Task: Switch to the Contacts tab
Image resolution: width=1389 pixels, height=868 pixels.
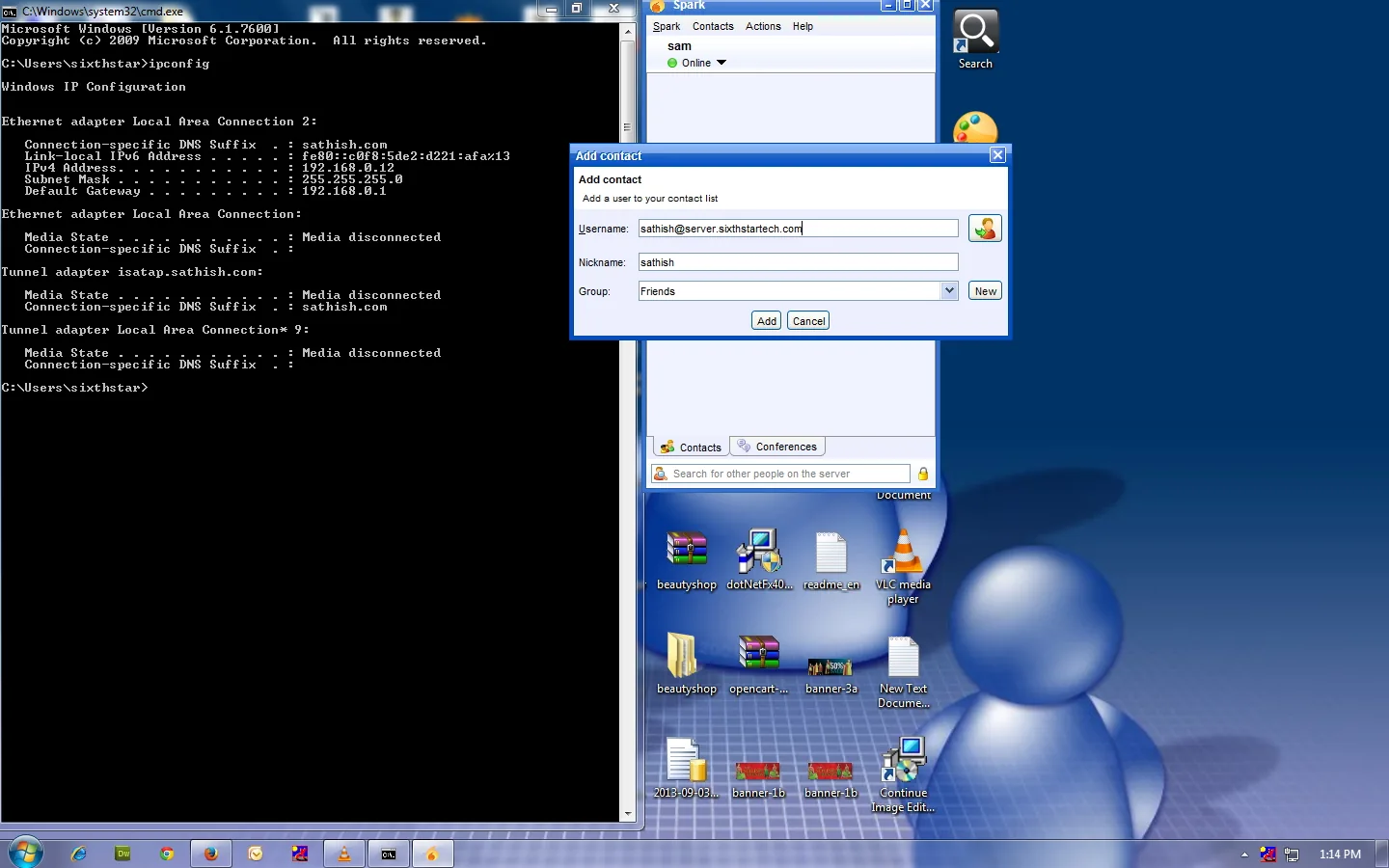Action: pyautogui.click(x=691, y=448)
